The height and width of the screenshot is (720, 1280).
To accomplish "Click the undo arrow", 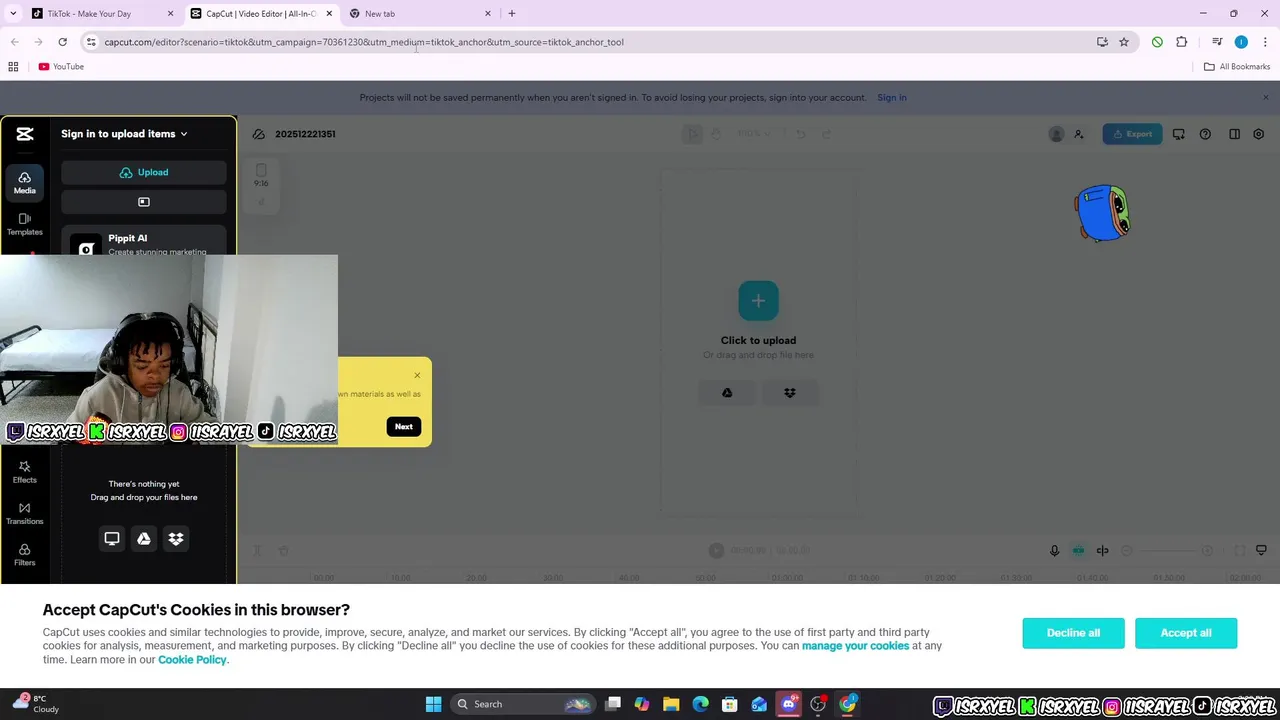I will click(x=800, y=134).
